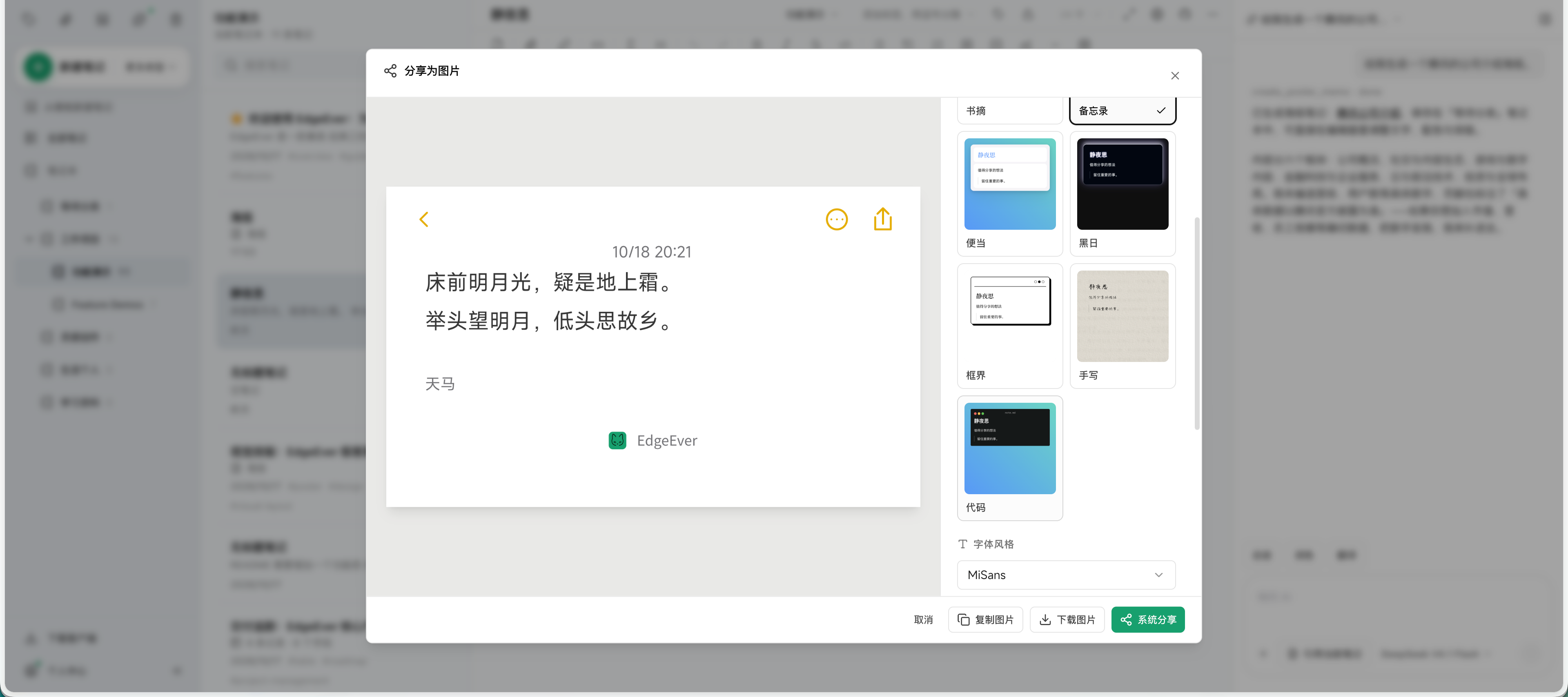Click the green 系统分享 button
Image resolution: width=1568 pixels, height=697 pixels.
(x=1147, y=620)
